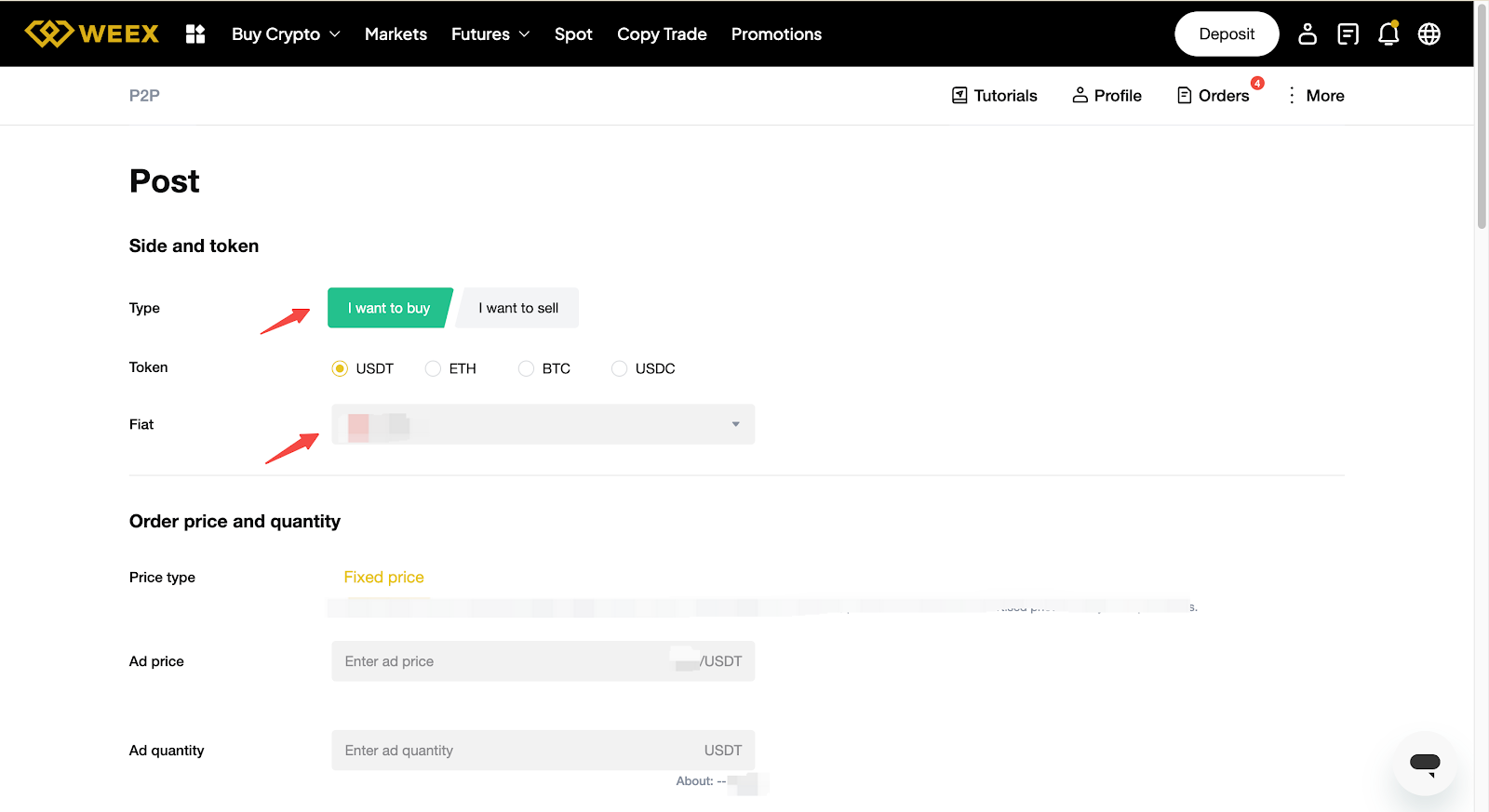This screenshot has width=1489, height=812.
Task: Open the apps grid icon
Action: point(195,33)
